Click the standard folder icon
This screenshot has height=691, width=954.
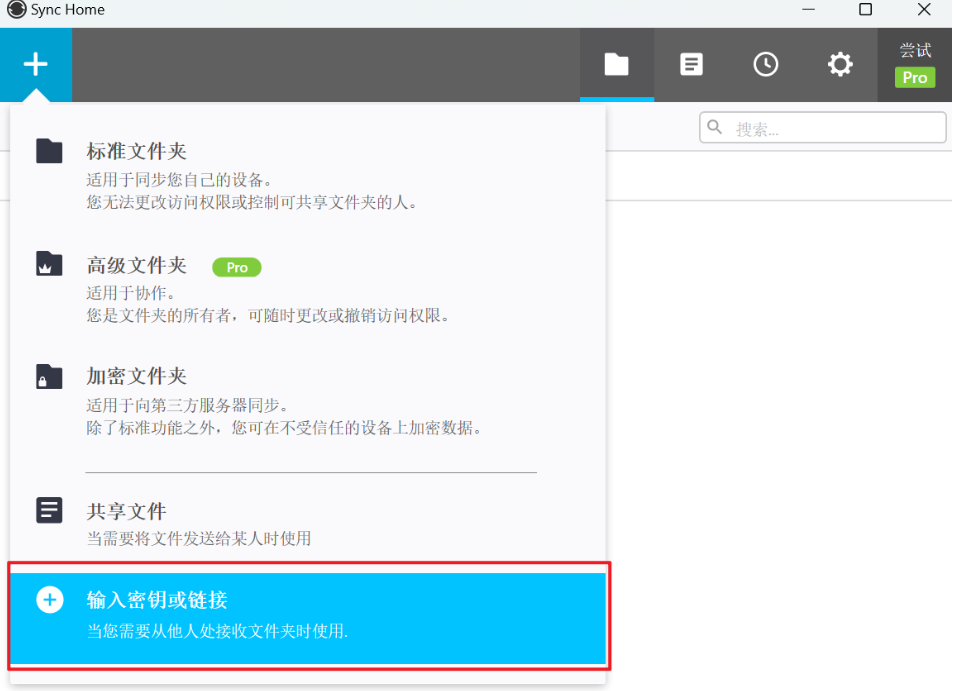point(49,151)
